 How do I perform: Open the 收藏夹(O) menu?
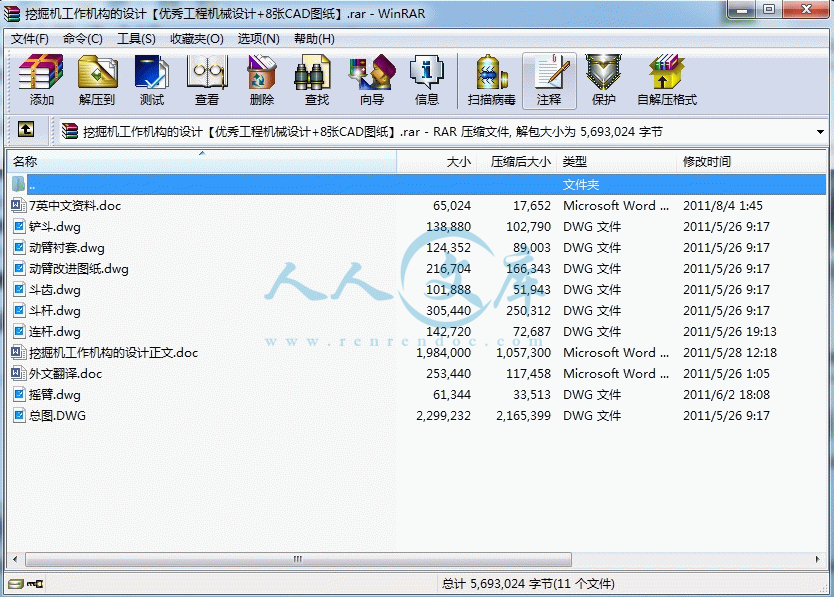click(x=197, y=39)
